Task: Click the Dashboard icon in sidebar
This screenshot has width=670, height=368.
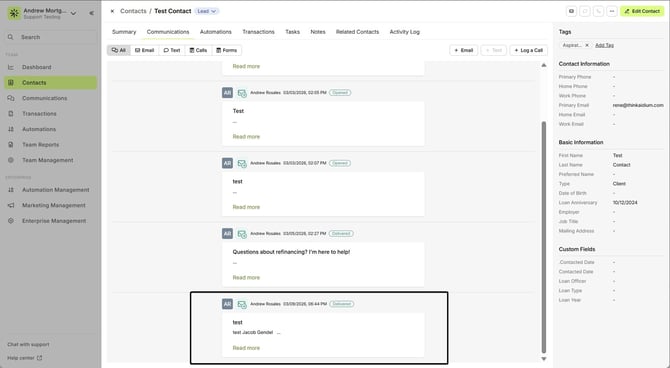Action: (x=11, y=67)
